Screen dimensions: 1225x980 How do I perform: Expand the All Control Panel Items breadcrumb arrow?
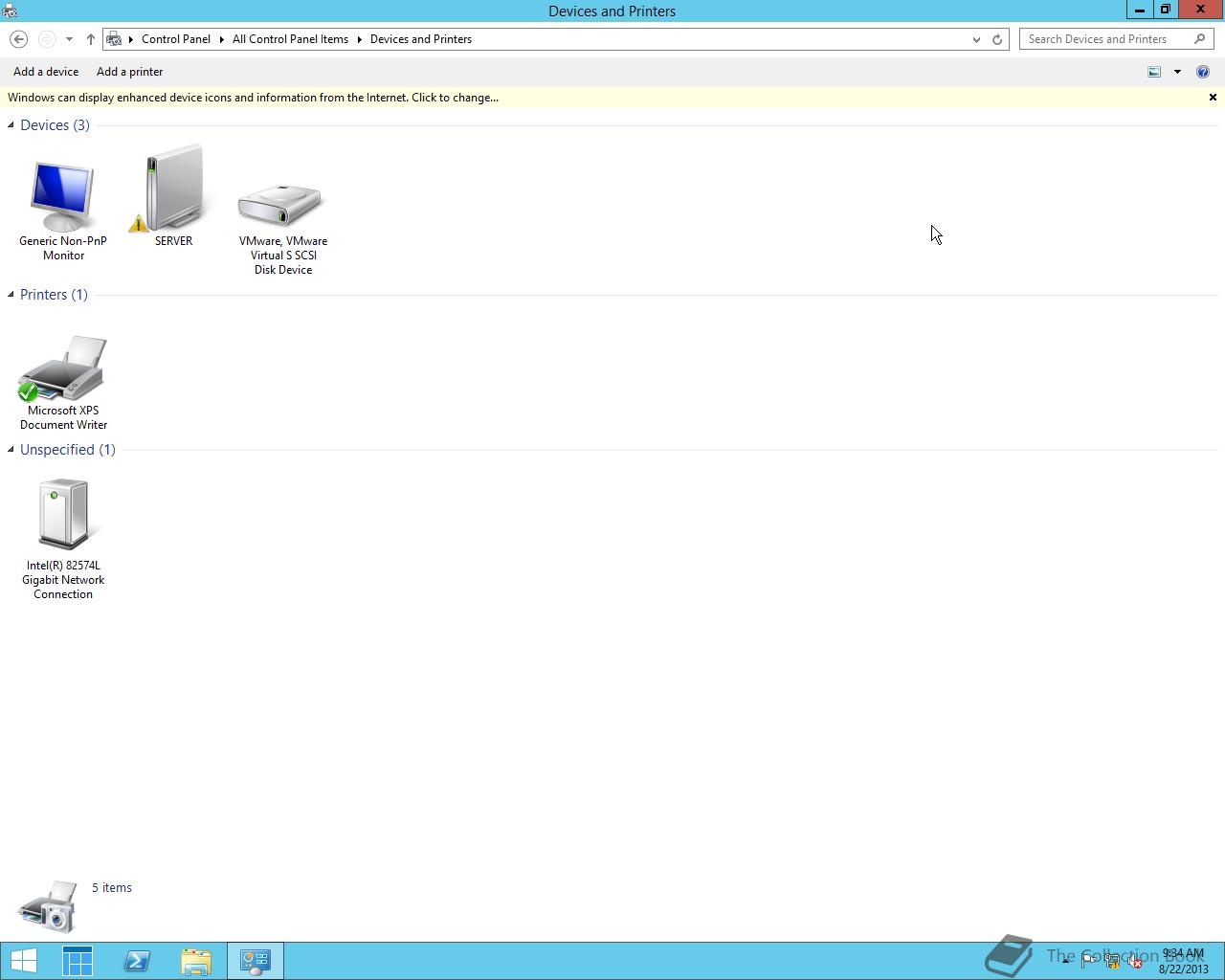click(x=360, y=39)
